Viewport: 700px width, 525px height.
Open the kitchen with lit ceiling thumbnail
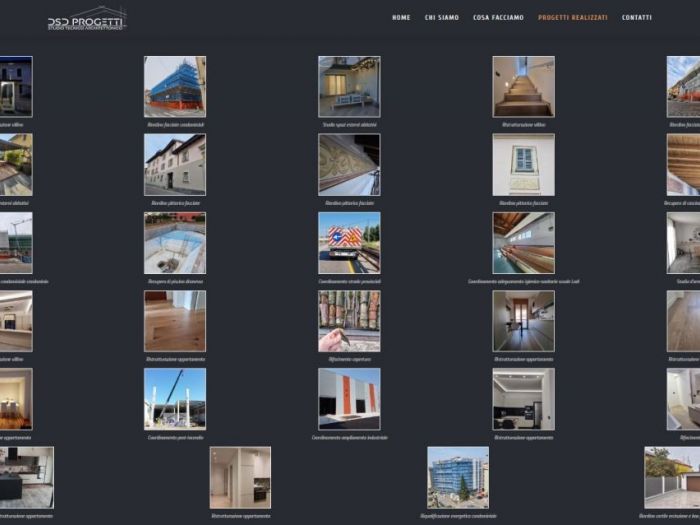(524, 399)
